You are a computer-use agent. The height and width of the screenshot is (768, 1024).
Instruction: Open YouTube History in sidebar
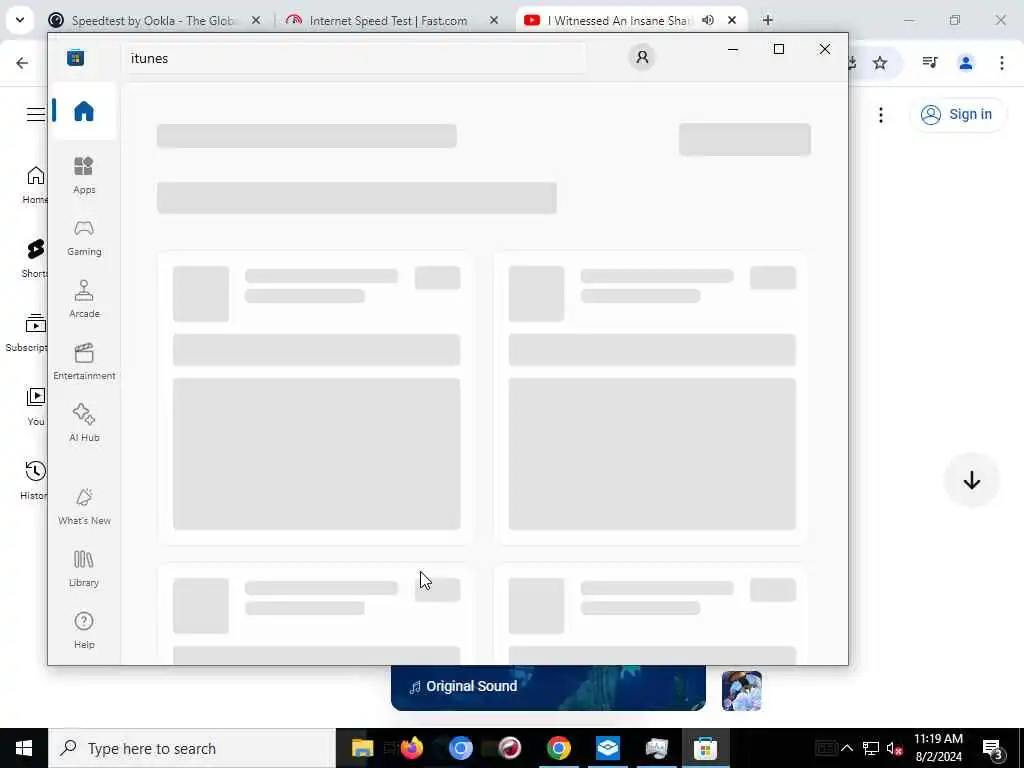[35, 481]
